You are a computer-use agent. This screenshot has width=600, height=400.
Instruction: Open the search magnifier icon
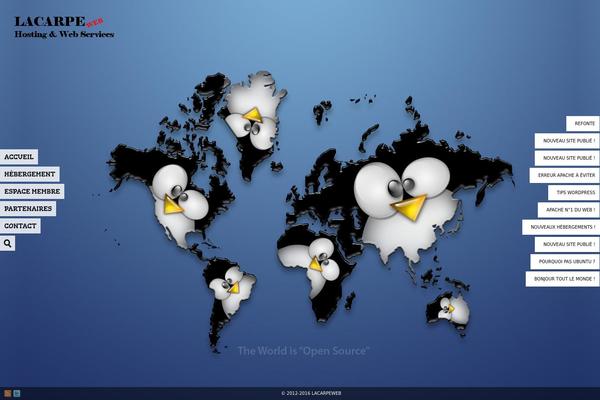click(x=8, y=243)
